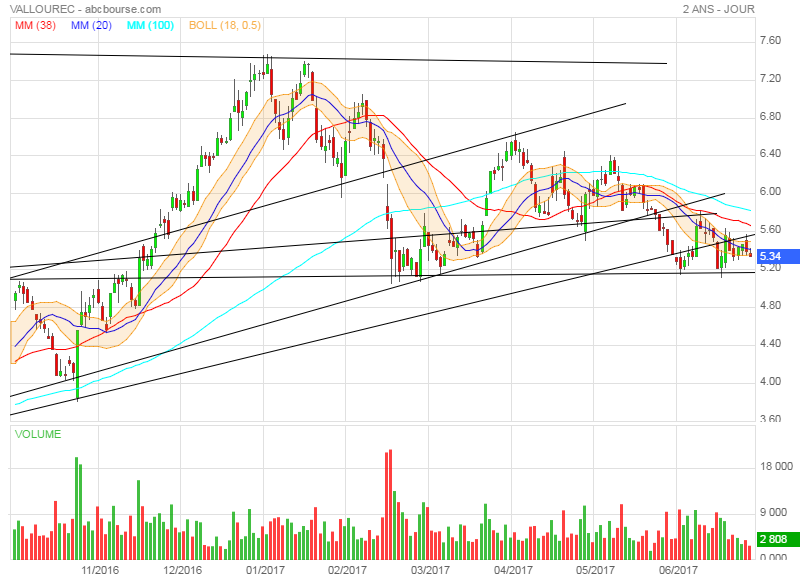Click the 06/2017 date axis label

pos(678,570)
